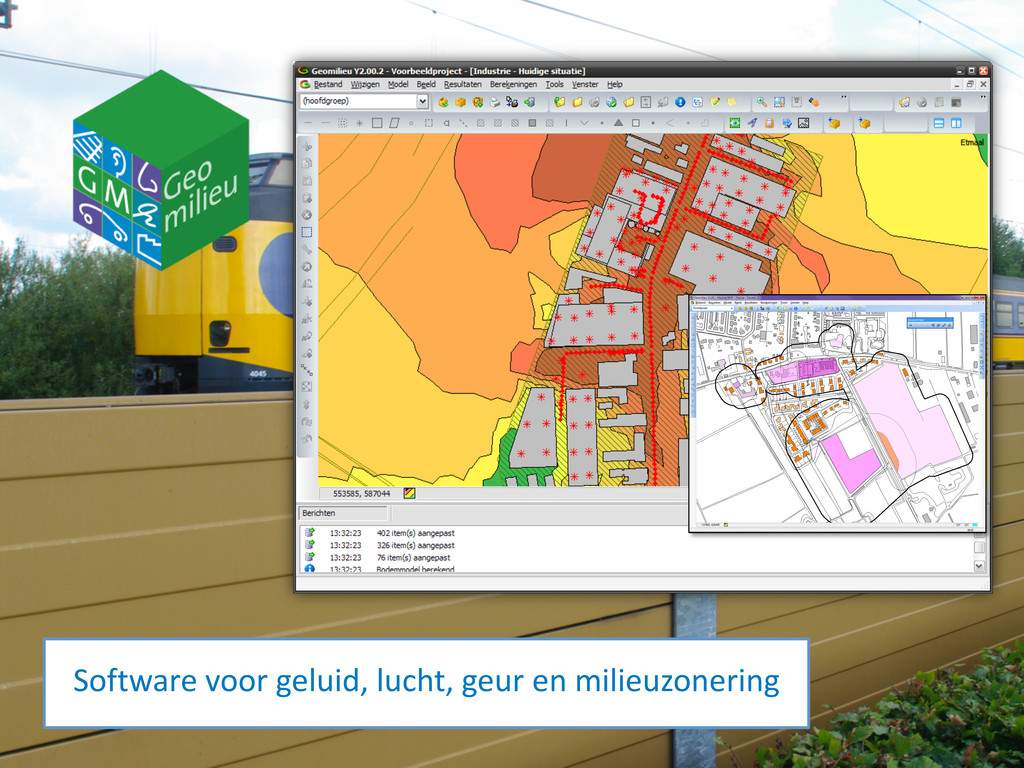Viewport: 1024px width, 768px height.
Task: Open the Berekeningen menu
Action: click(513, 84)
